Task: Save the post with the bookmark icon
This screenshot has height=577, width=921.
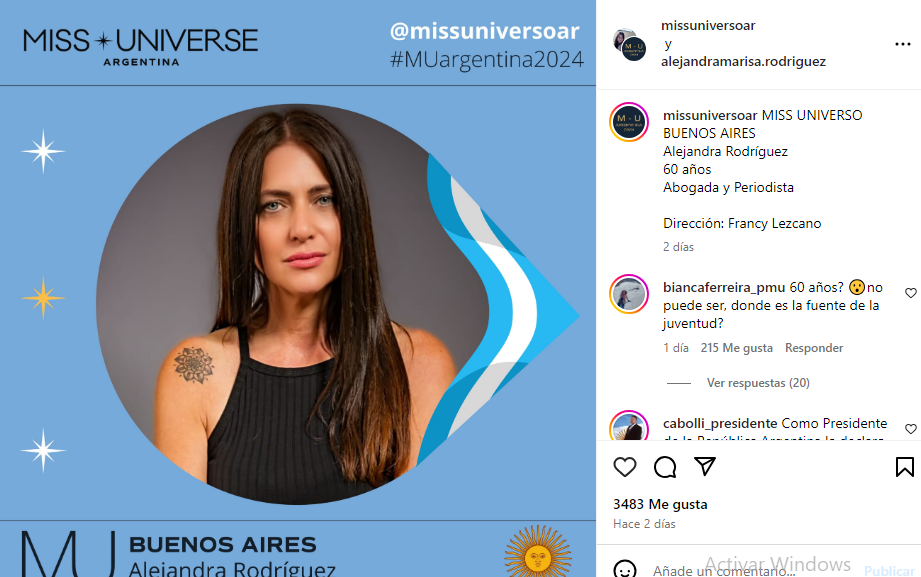Action: pos(905,467)
